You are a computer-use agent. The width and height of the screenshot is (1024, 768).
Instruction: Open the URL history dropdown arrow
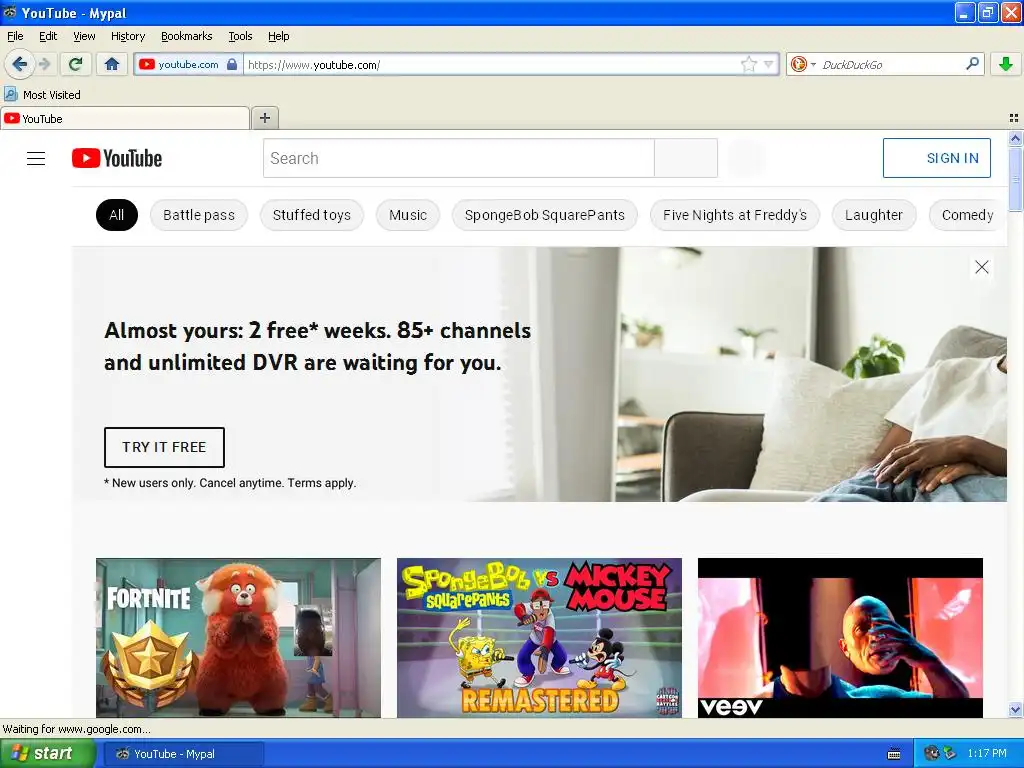pos(769,64)
